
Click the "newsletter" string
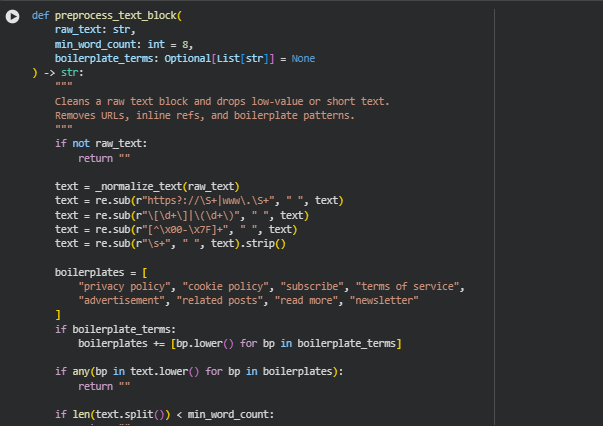point(383,300)
